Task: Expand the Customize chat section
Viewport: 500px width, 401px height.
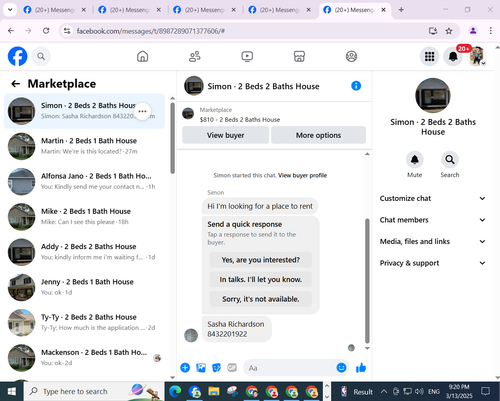Action: [x=433, y=198]
